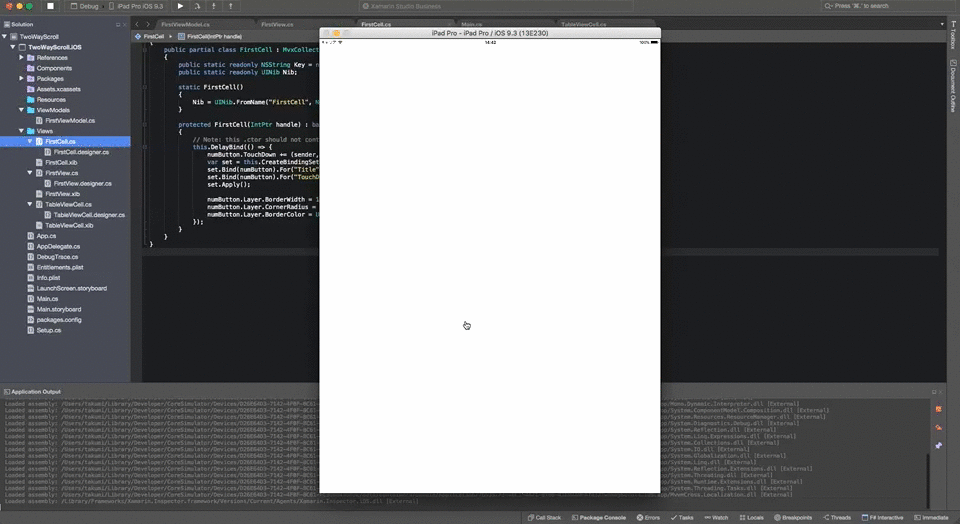Viewport: 960px width, 524px height.
Task: Open LaunchScreen.storyboard
Action: tap(67, 288)
